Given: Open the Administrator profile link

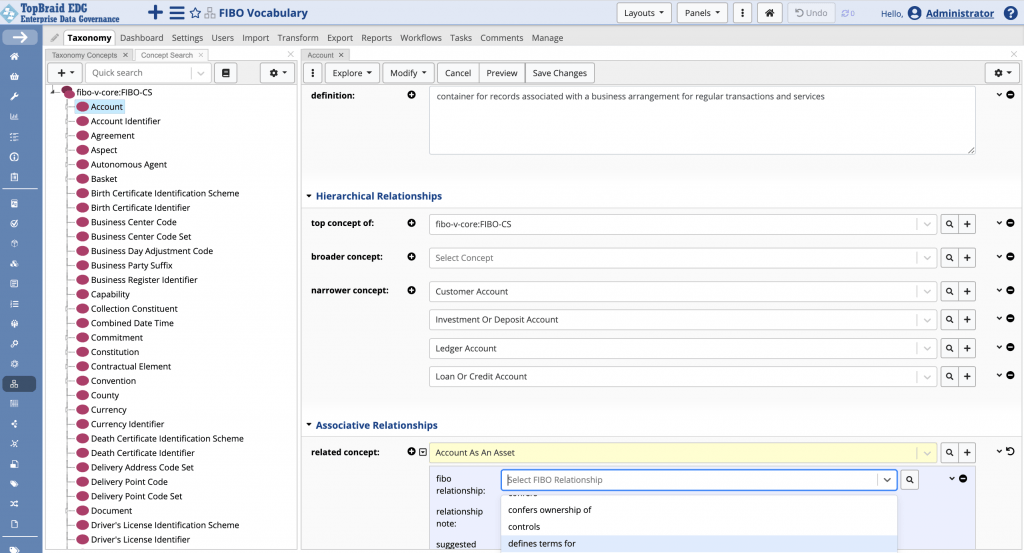Looking at the screenshot, I should [x=959, y=13].
